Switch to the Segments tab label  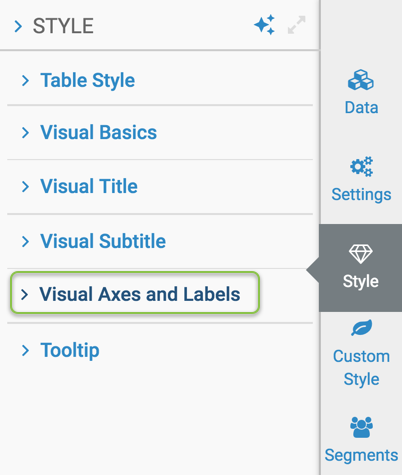coord(361,455)
